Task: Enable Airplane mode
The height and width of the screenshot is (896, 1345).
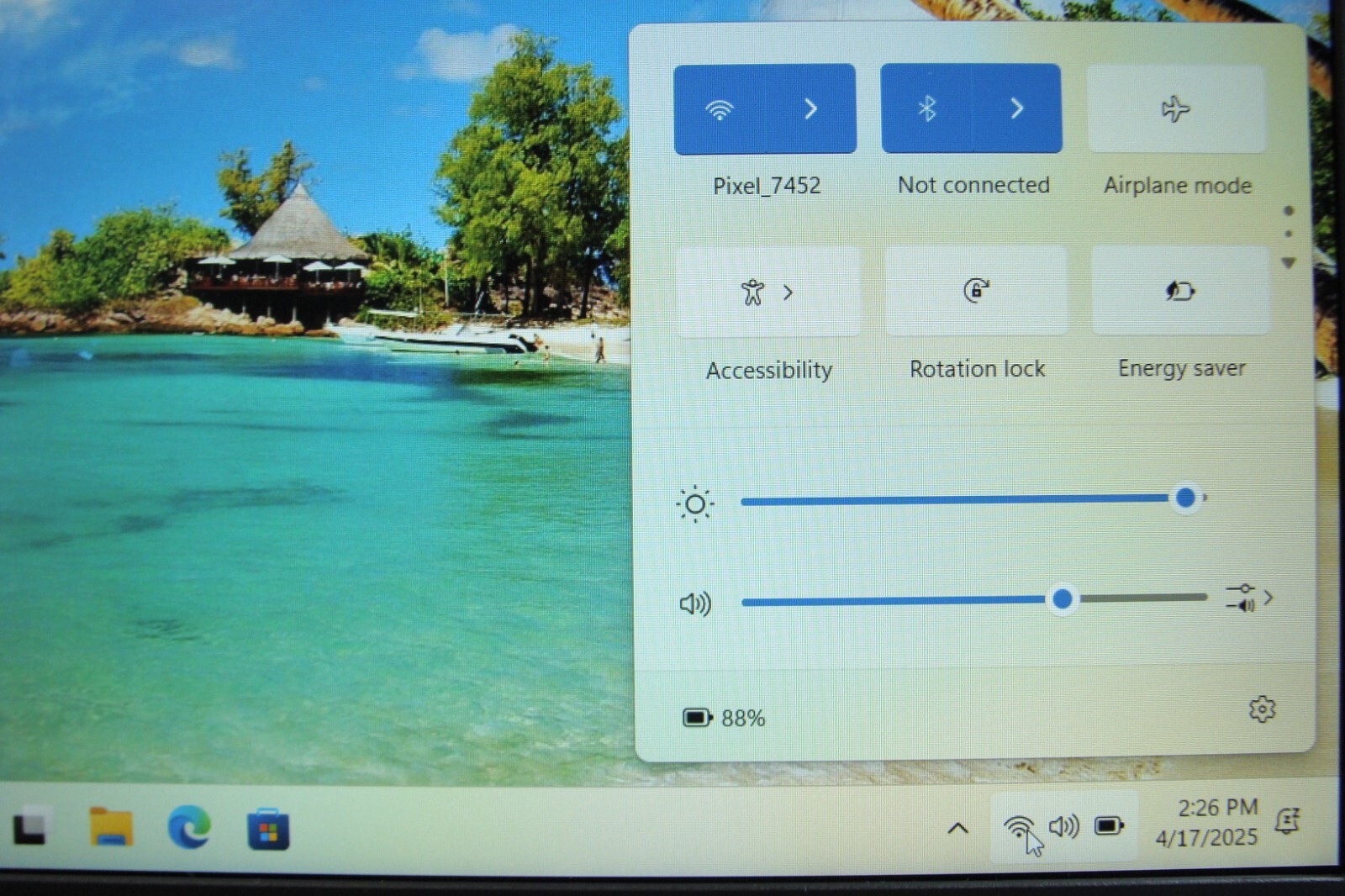Action: pyautogui.click(x=1176, y=109)
